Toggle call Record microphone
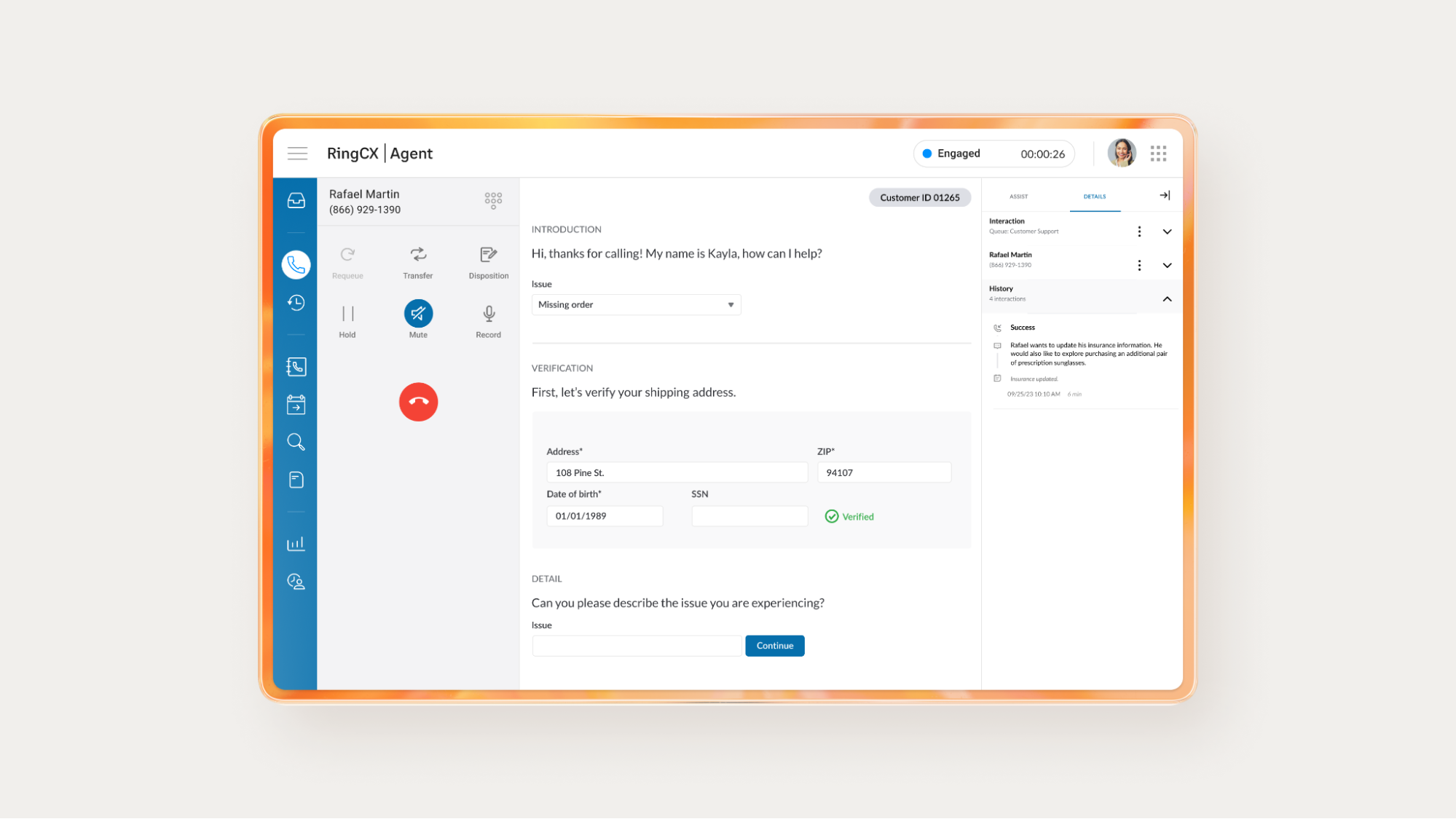The height and width of the screenshot is (819, 1456). (489, 314)
